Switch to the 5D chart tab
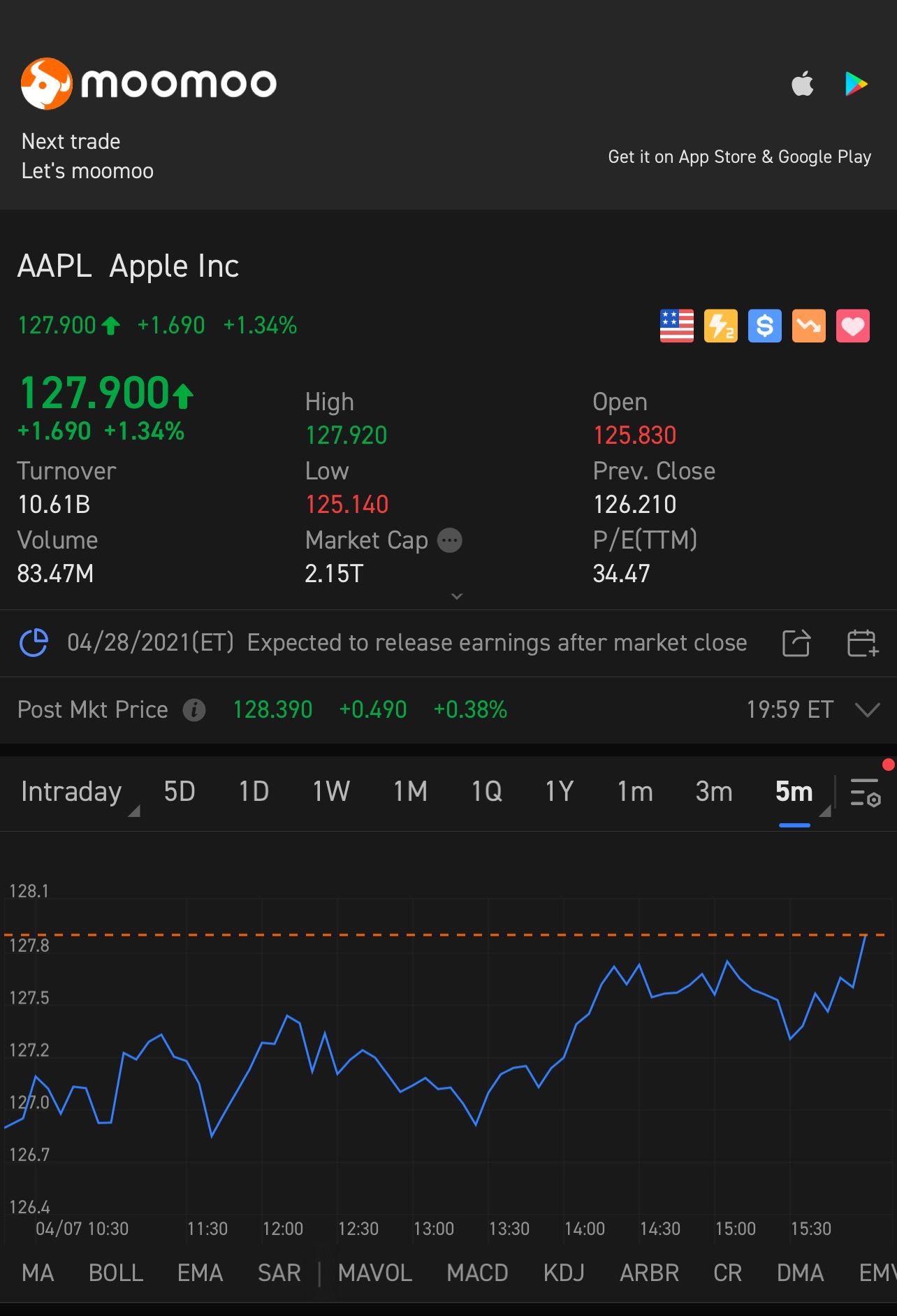Viewport: 897px width, 1316px height. (180, 792)
